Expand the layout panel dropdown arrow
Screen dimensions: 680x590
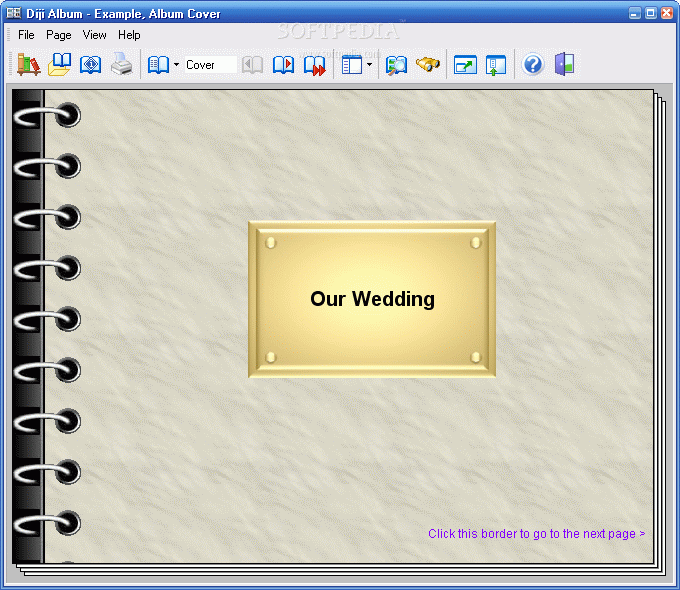(369, 65)
